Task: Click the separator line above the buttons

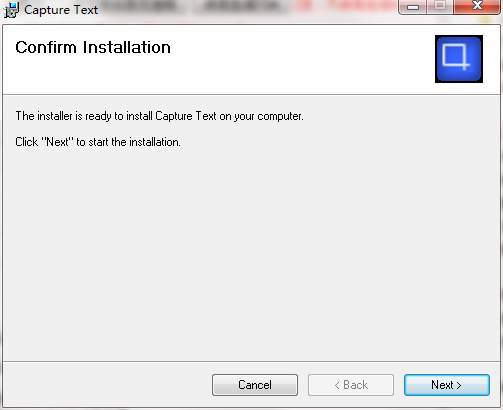Action: coord(251,361)
